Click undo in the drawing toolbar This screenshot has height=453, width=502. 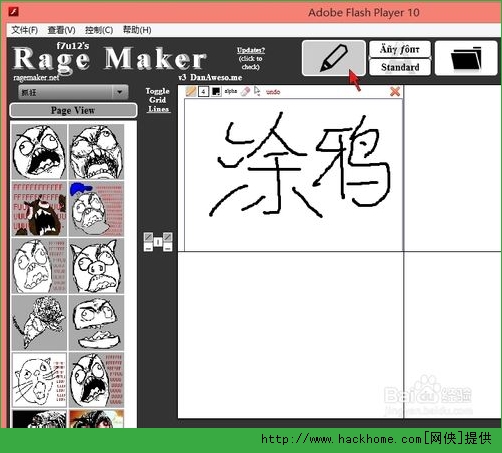tap(273, 92)
